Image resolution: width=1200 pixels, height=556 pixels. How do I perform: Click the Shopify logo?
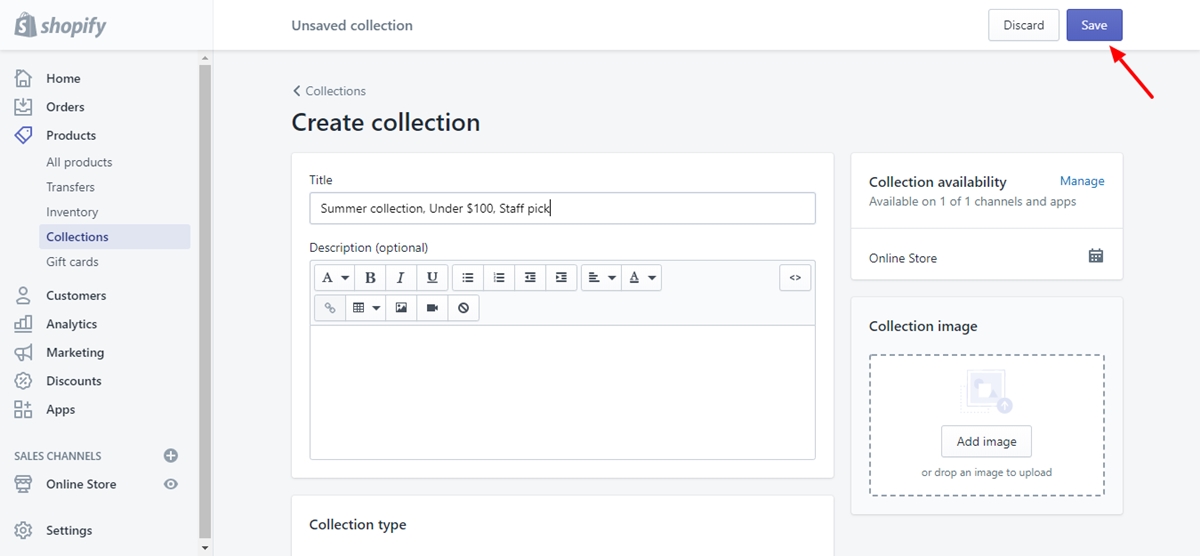coord(60,26)
